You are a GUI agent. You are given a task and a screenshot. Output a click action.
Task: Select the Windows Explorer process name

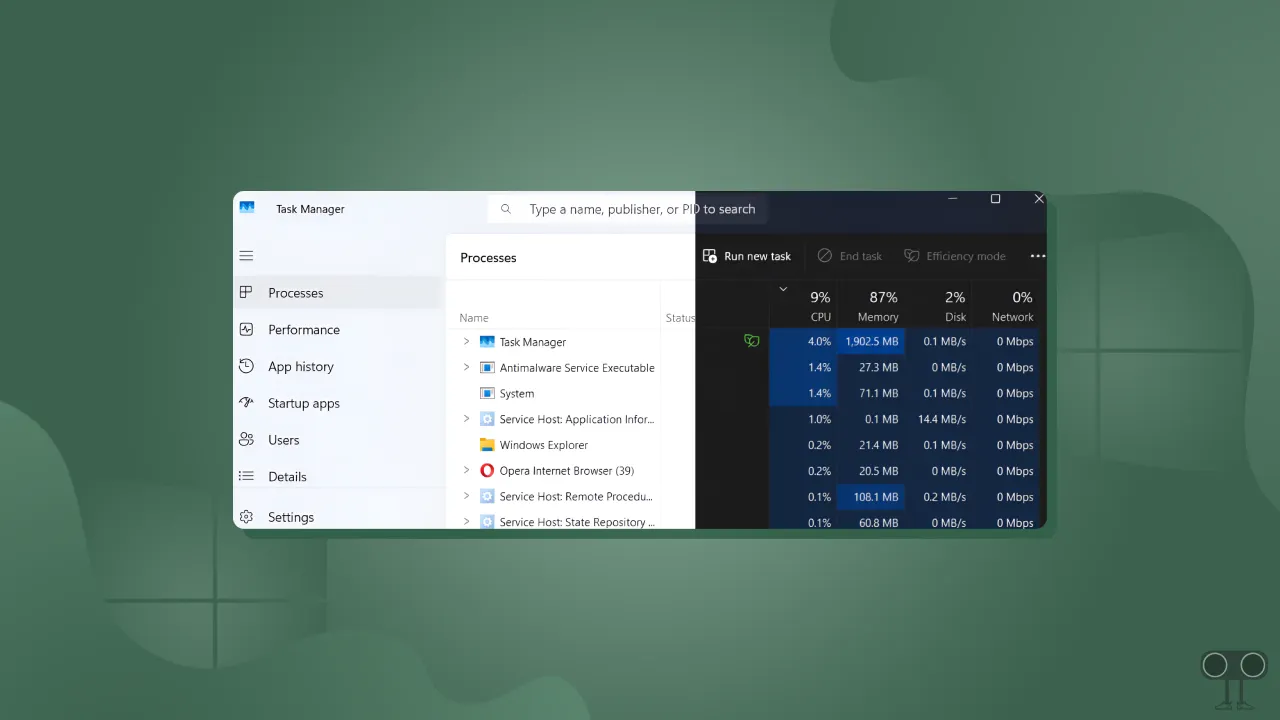click(x=544, y=445)
